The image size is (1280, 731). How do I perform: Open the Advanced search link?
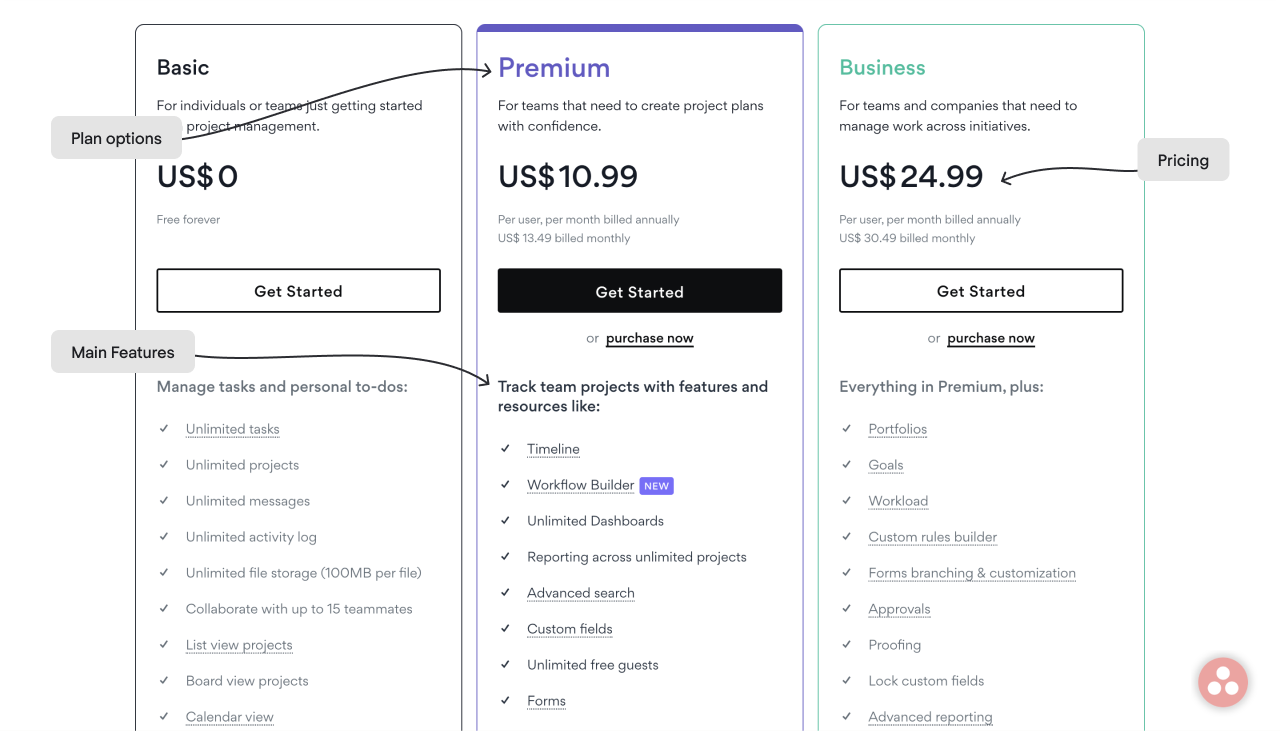pyautogui.click(x=581, y=593)
